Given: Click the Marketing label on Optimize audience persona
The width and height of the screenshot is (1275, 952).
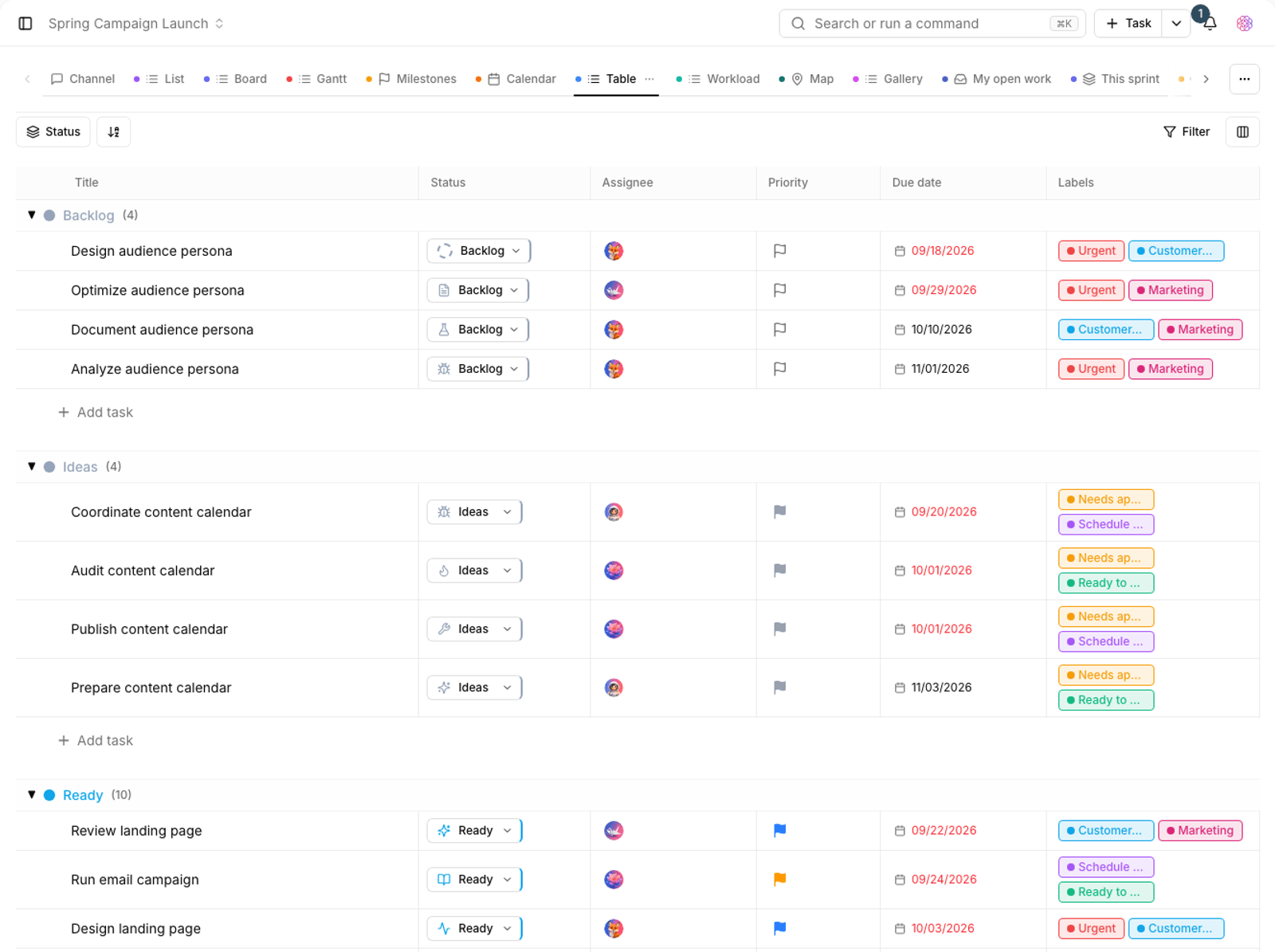Looking at the screenshot, I should coord(1171,290).
